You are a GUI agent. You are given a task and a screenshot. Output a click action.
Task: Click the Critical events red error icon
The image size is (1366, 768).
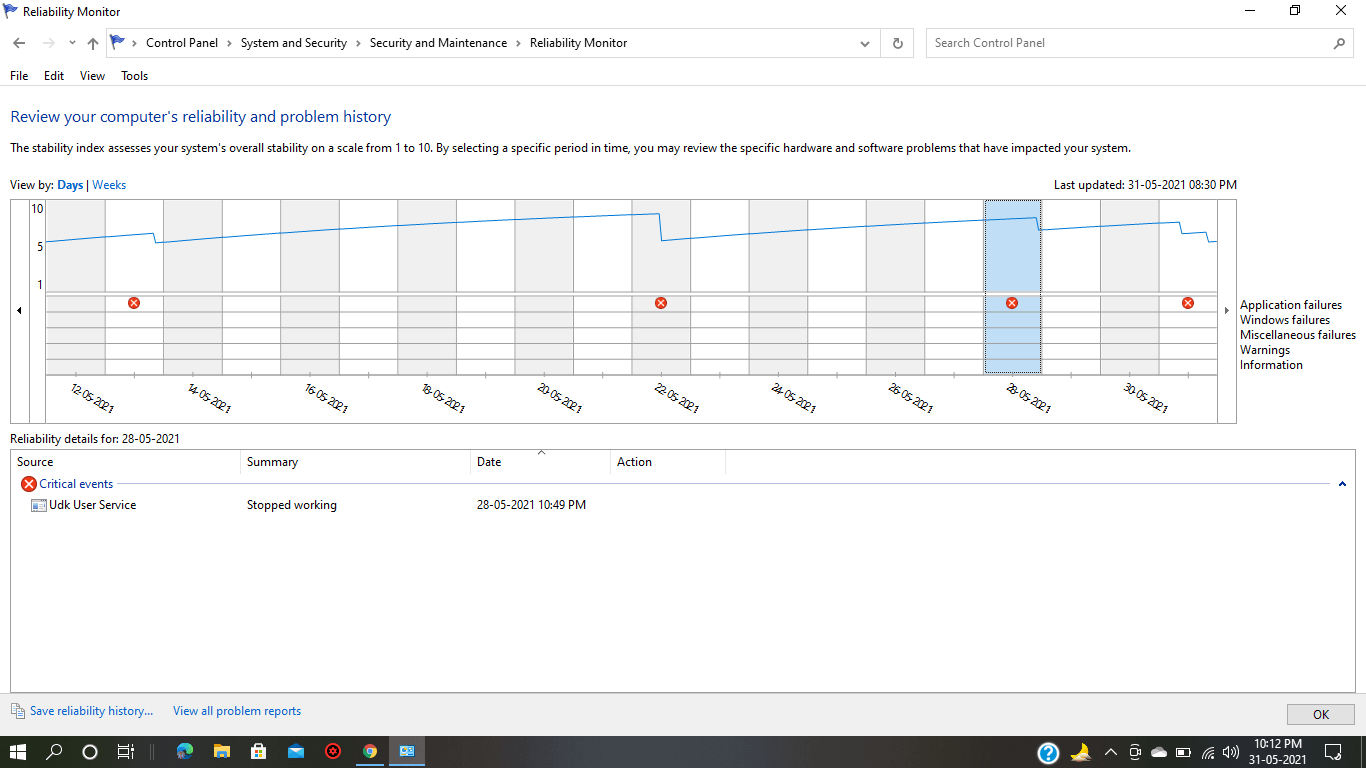coord(29,484)
